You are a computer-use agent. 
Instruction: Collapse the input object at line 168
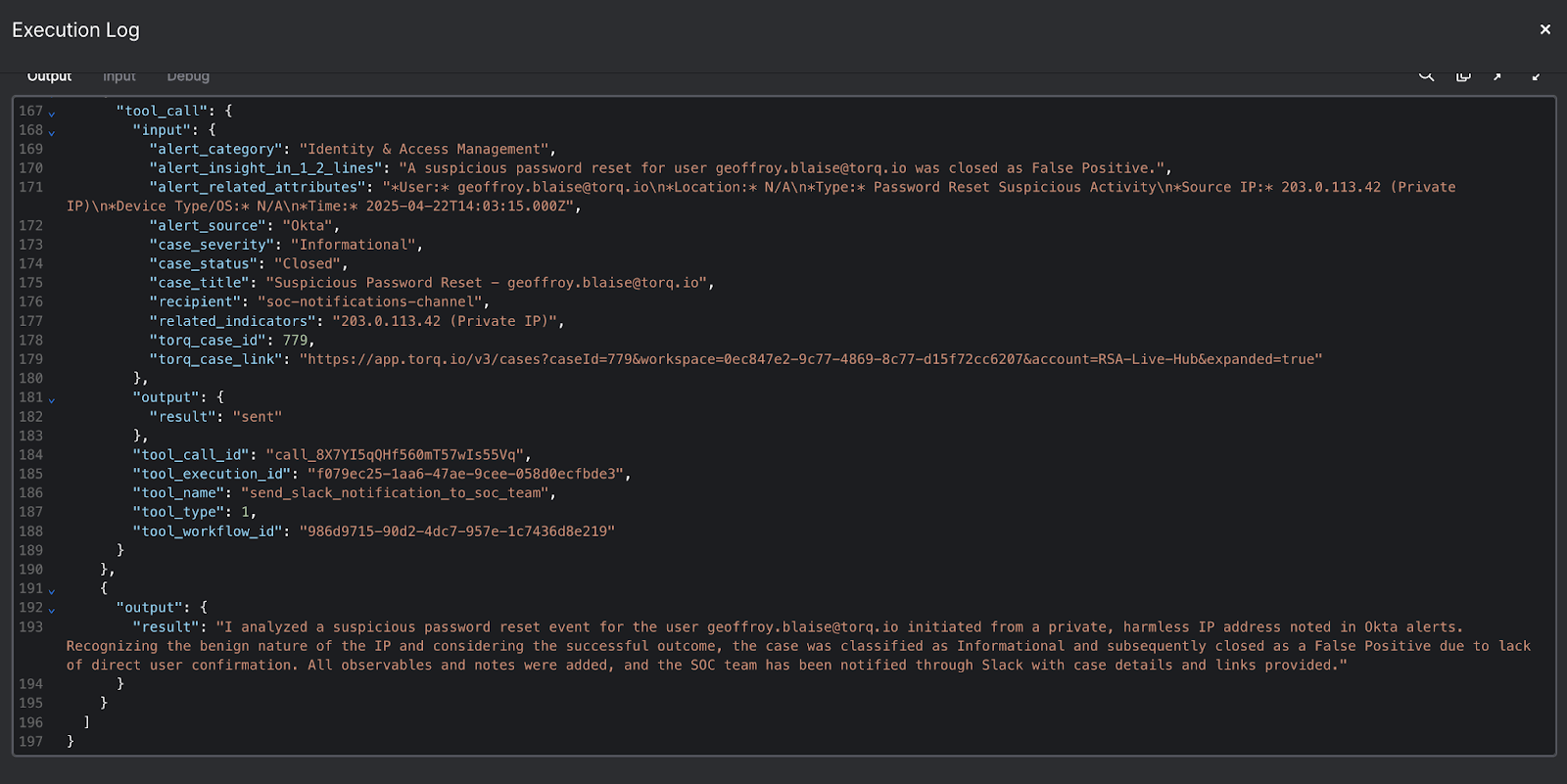tap(52, 131)
